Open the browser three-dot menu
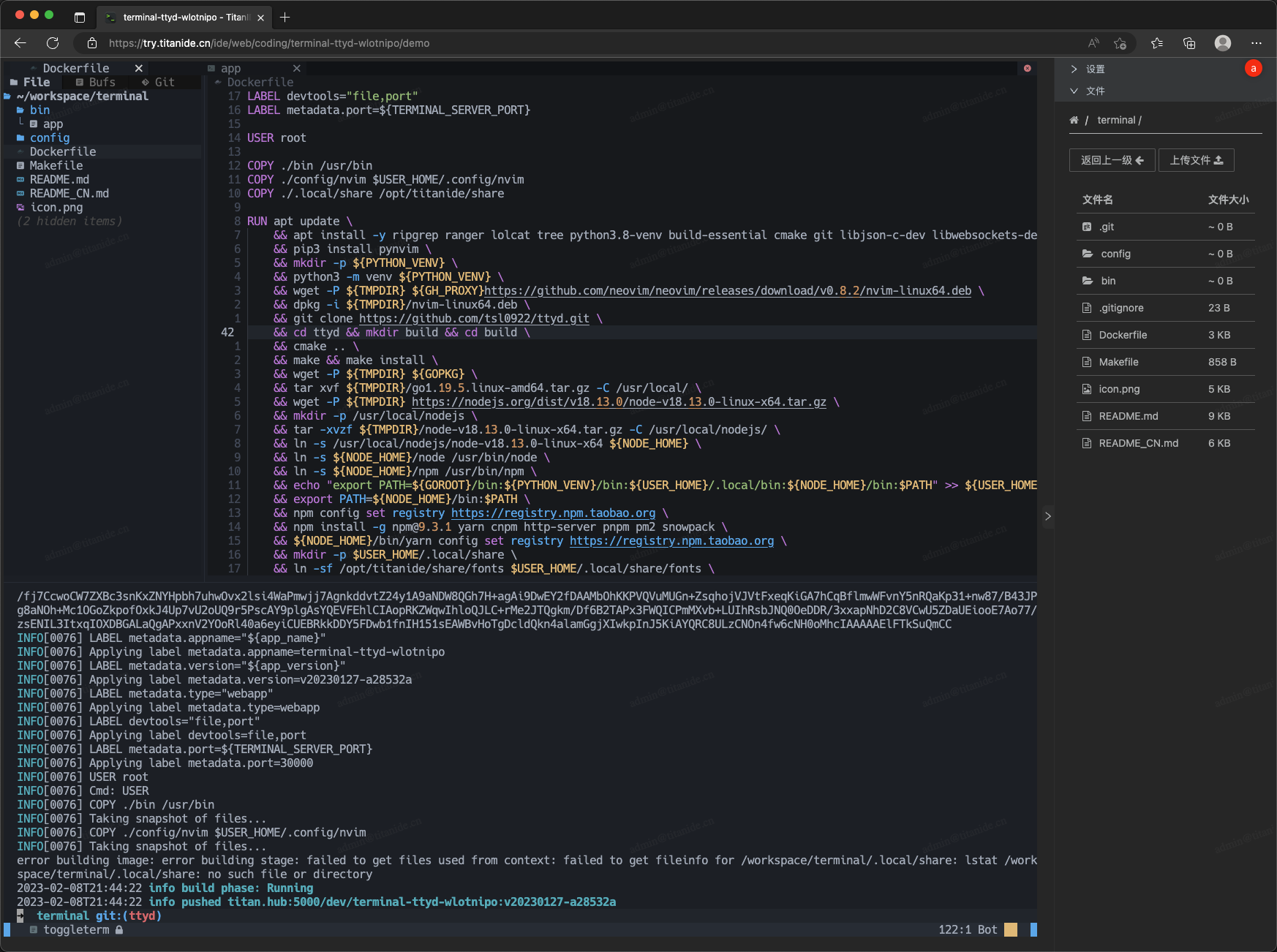Screen dimensions: 1277x952 (1256, 43)
